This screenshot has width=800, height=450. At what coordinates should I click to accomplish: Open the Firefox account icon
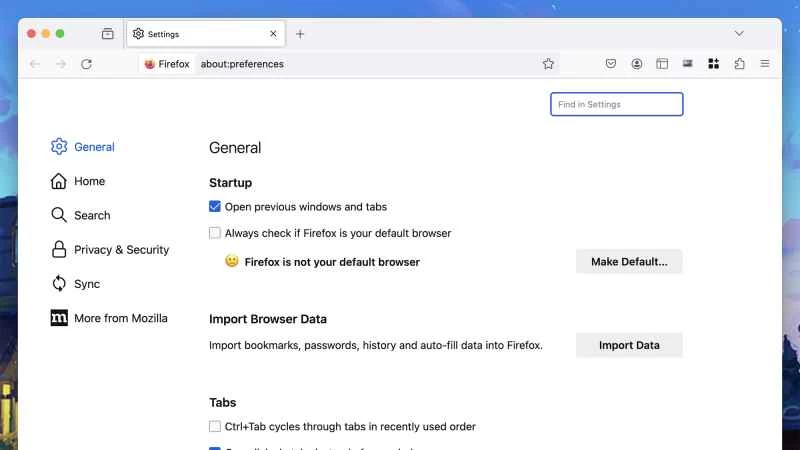click(x=637, y=64)
